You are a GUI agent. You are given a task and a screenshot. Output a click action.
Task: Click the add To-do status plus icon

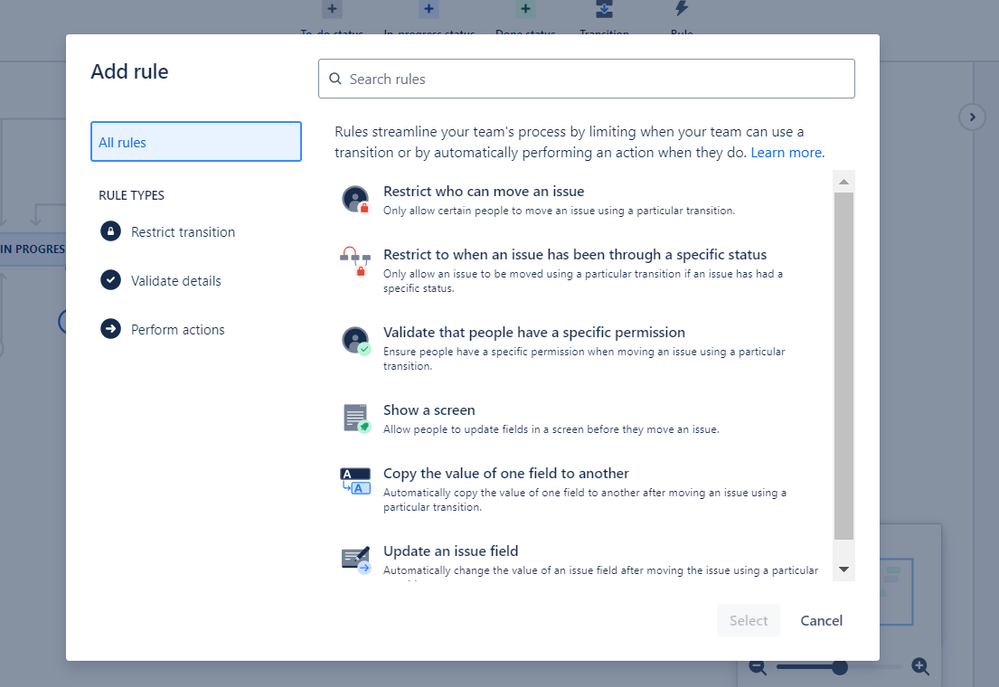coord(332,9)
